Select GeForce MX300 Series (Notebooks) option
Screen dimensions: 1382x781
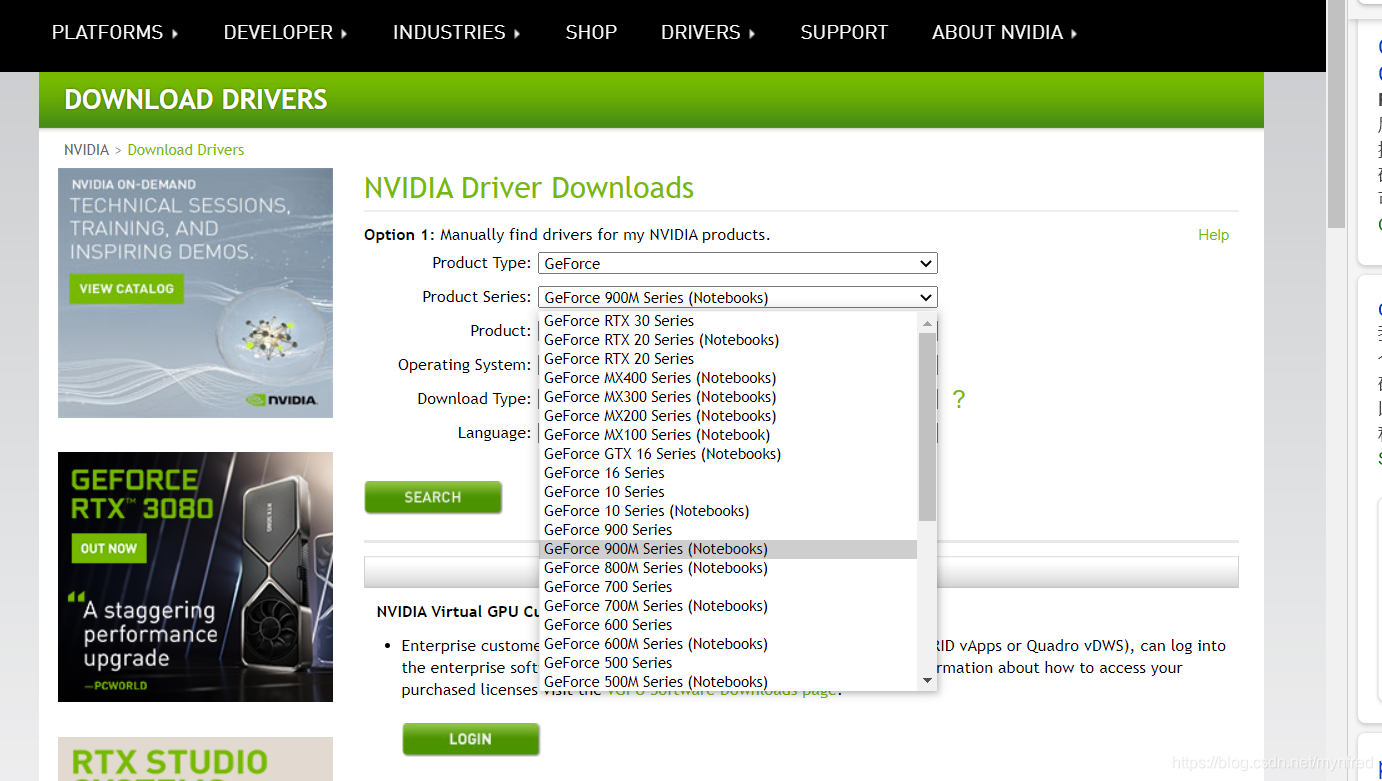click(728, 397)
